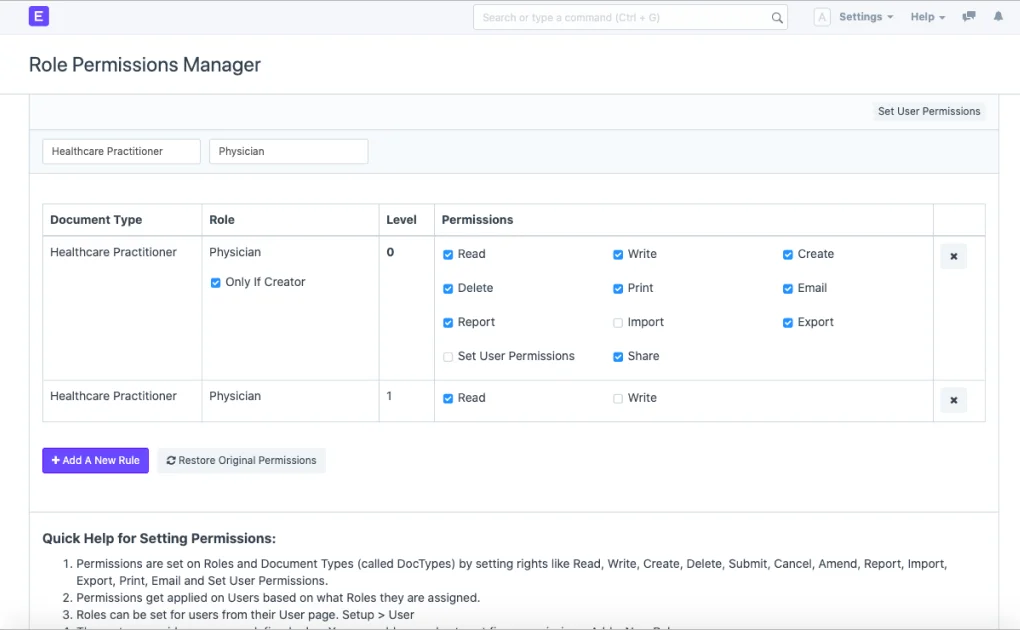Click the refresh icon on Restore Original Permissions
The width and height of the screenshot is (1020, 630).
tap(170, 460)
